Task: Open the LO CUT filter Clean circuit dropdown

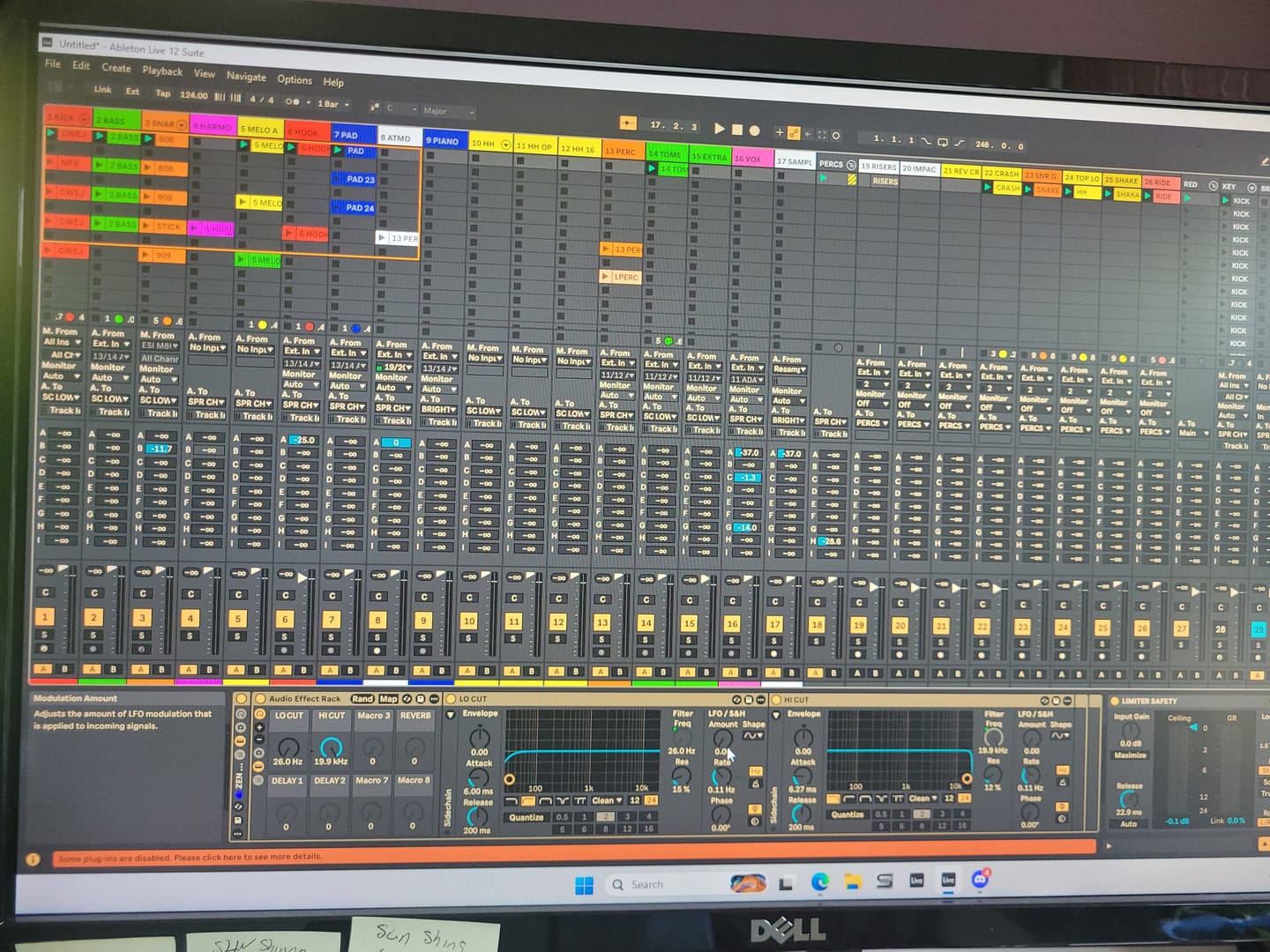Action: click(606, 800)
